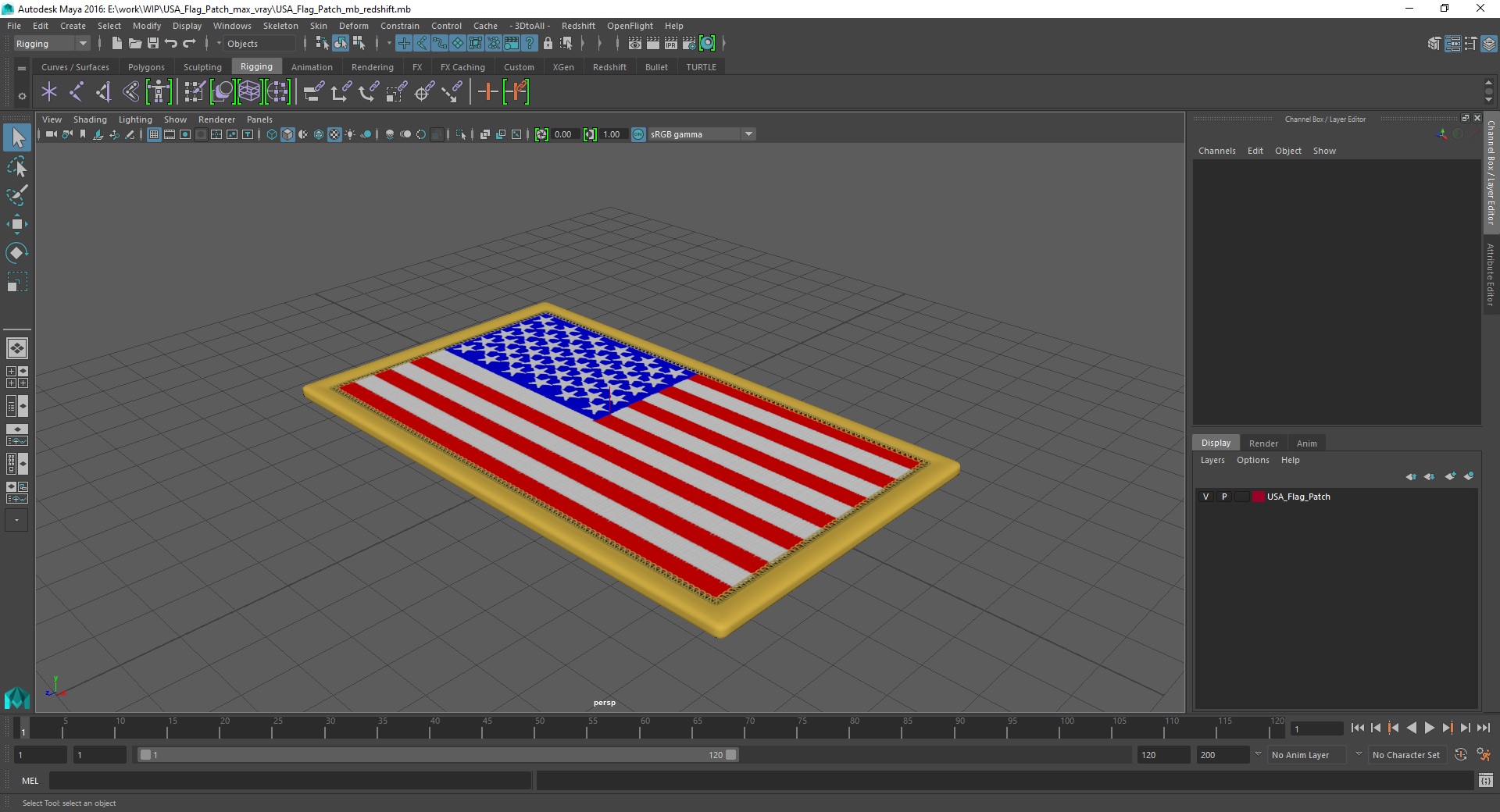1500x812 pixels.
Task: Open the Skeleton menu
Action: click(x=280, y=26)
